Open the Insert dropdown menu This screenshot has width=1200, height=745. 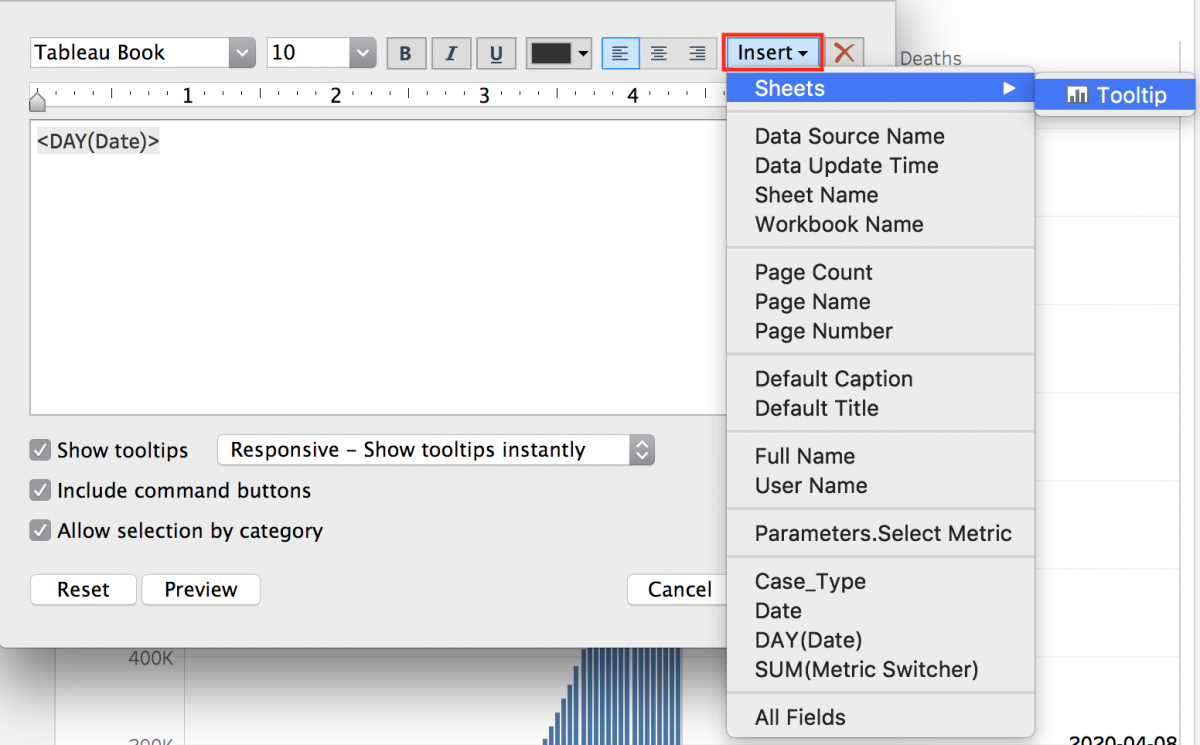coord(771,52)
